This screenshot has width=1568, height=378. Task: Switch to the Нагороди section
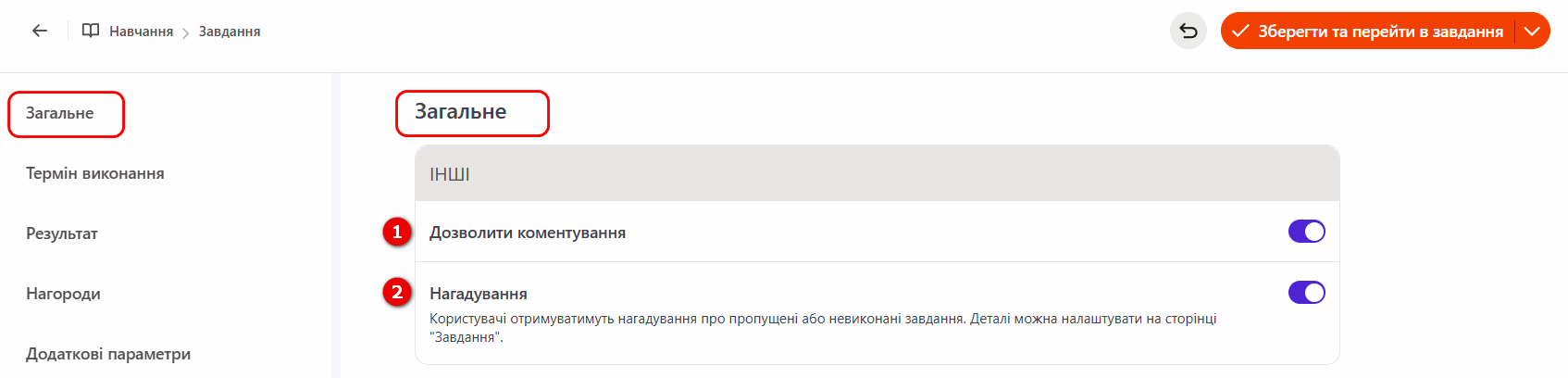[x=63, y=294]
